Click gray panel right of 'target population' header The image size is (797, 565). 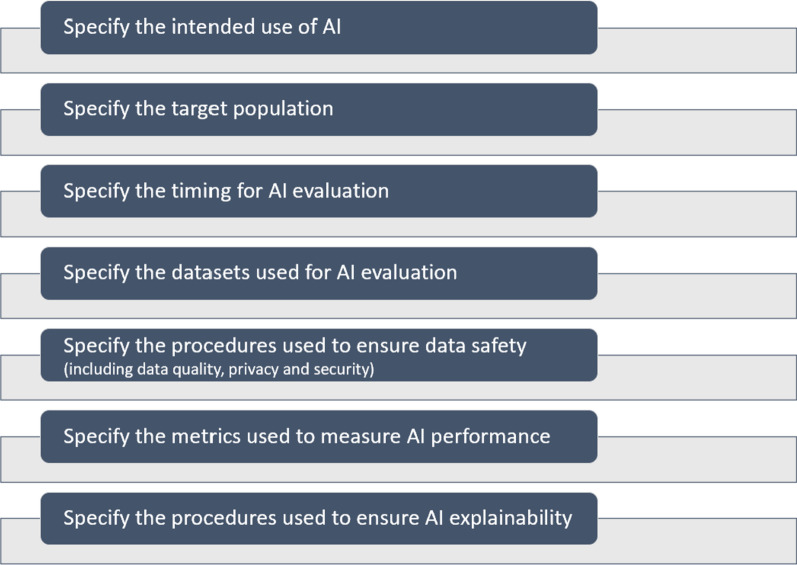tap(697, 132)
